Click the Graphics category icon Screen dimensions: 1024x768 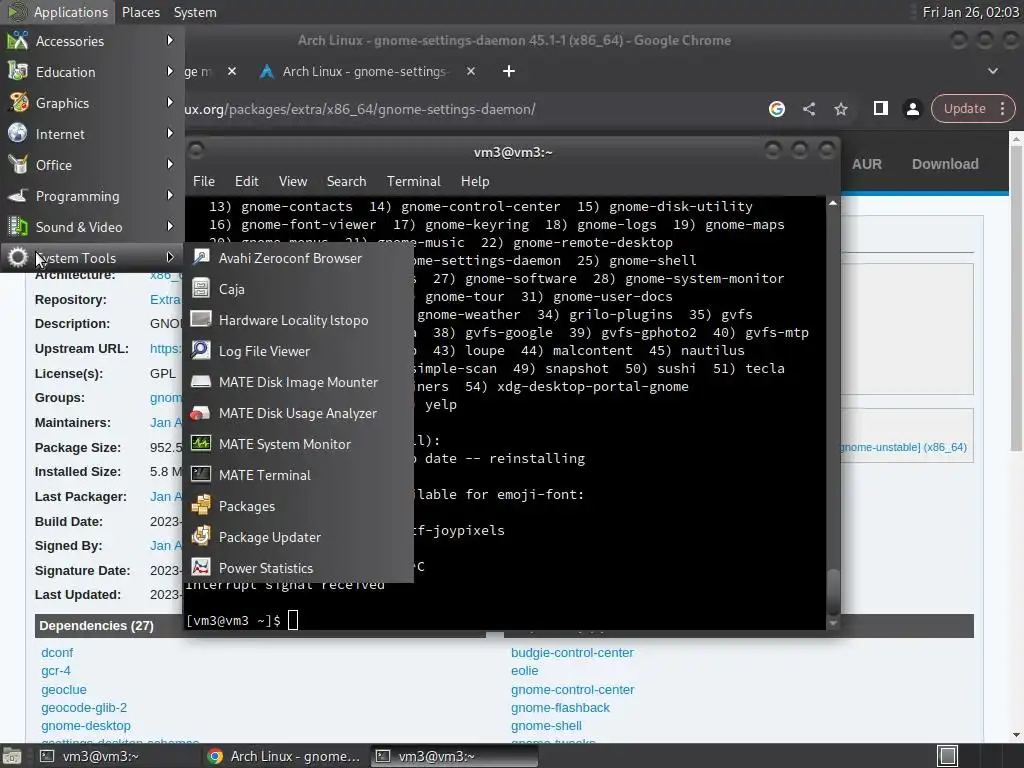(x=18, y=103)
